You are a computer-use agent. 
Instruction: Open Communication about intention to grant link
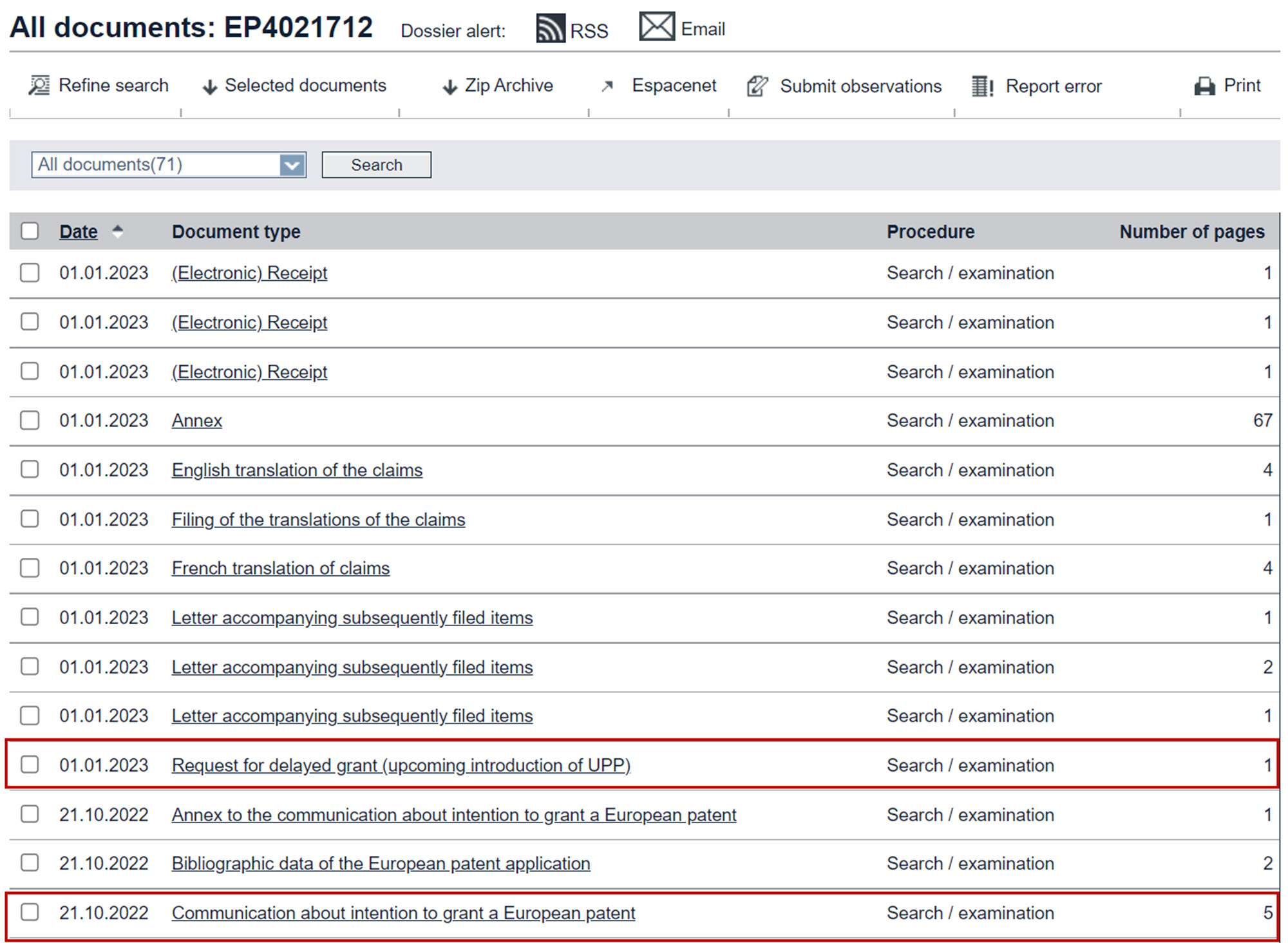403,913
